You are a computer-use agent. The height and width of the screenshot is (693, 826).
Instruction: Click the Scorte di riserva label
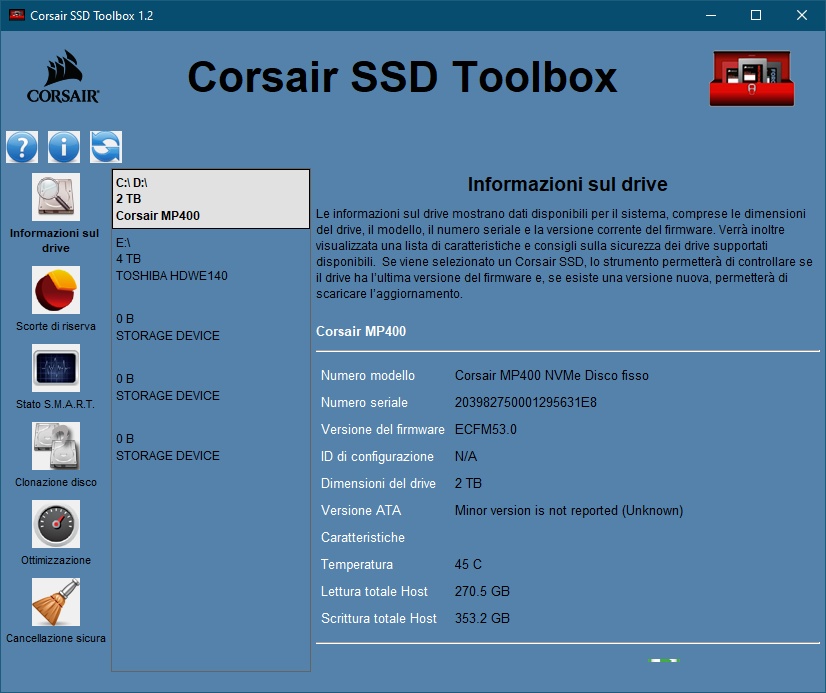56,326
